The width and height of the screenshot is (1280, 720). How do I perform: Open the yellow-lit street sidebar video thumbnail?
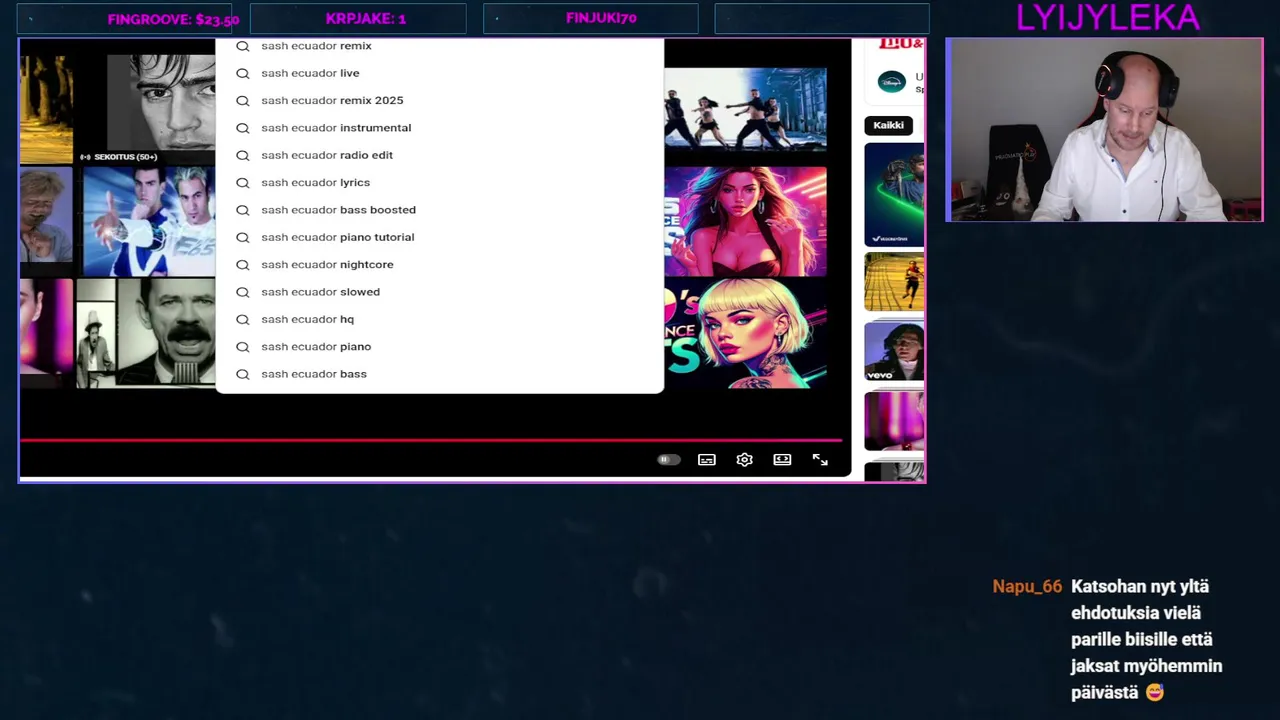[894, 282]
